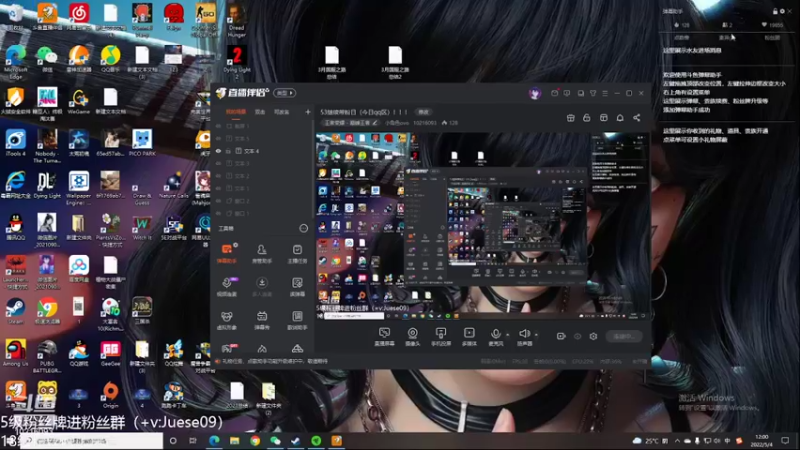Click the share icon in stream header
Image resolution: width=800 pixels, height=450 pixels.
point(637,118)
